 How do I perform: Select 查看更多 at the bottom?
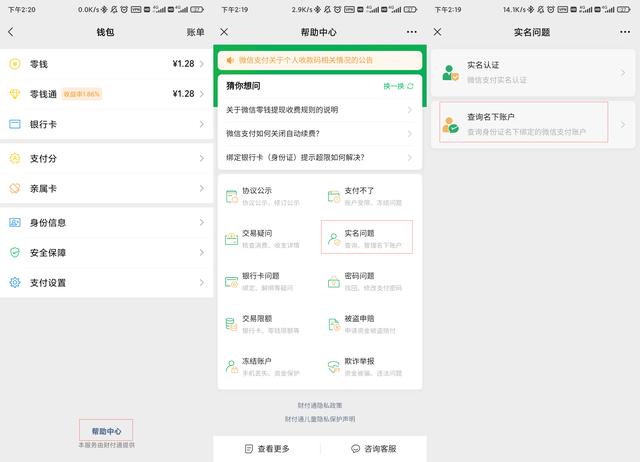(267, 449)
